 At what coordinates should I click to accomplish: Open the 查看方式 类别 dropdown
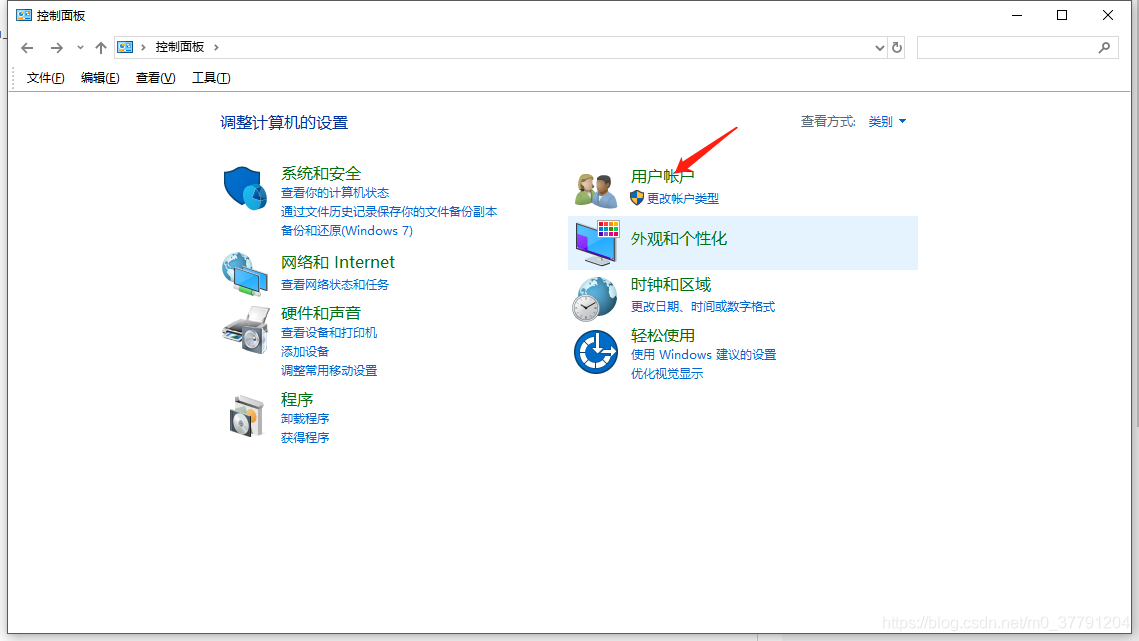[887, 121]
